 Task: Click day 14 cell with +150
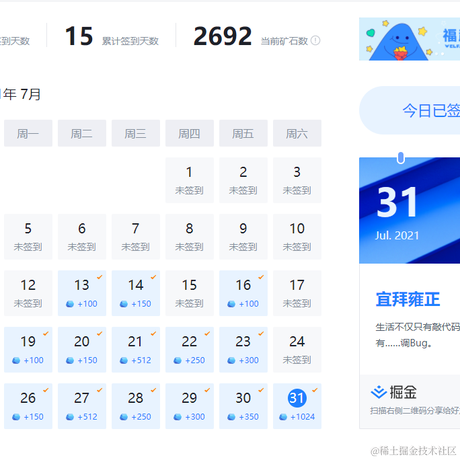[136, 293]
